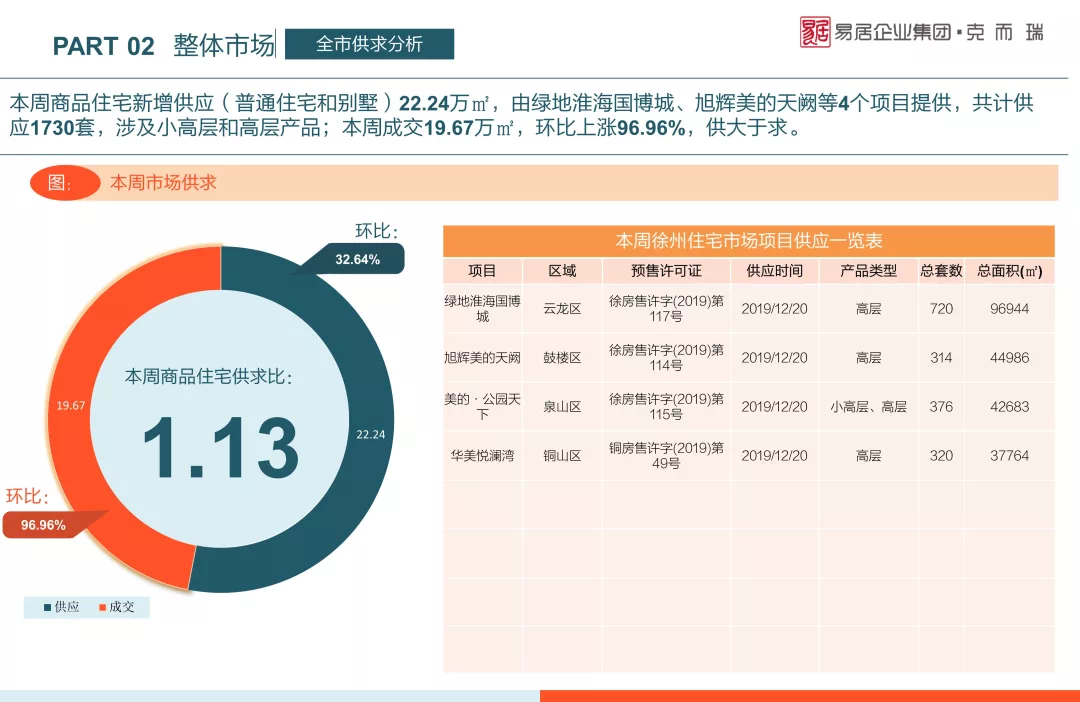Click the 96944 total area cell
This screenshot has width=1080, height=702.
coord(1010,309)
